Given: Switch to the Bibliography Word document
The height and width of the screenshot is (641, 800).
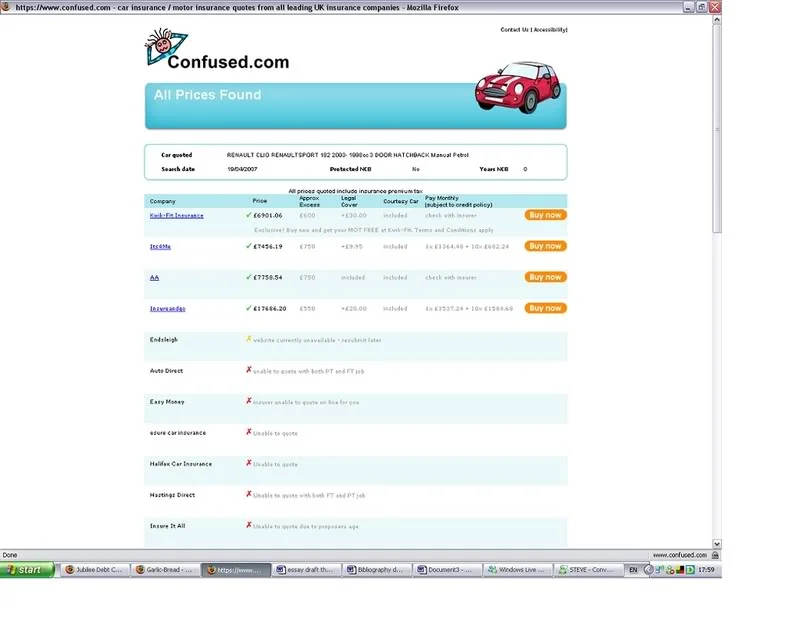Looking at the screenshot, I should pyautogui.click(x=377, y=570).
